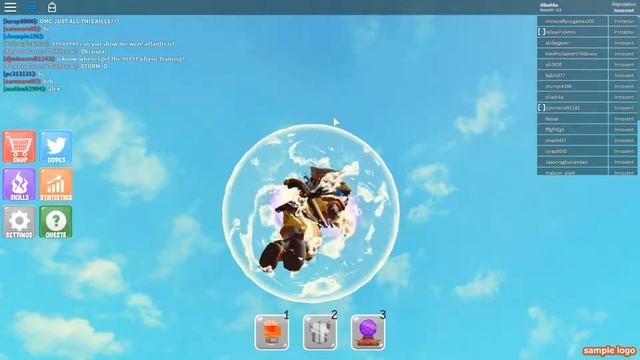Image resolution: width=640 pixels, height=360 pixels.
Task: Select hotbar slot 2 gray body item
Action: tap(320, 332)
